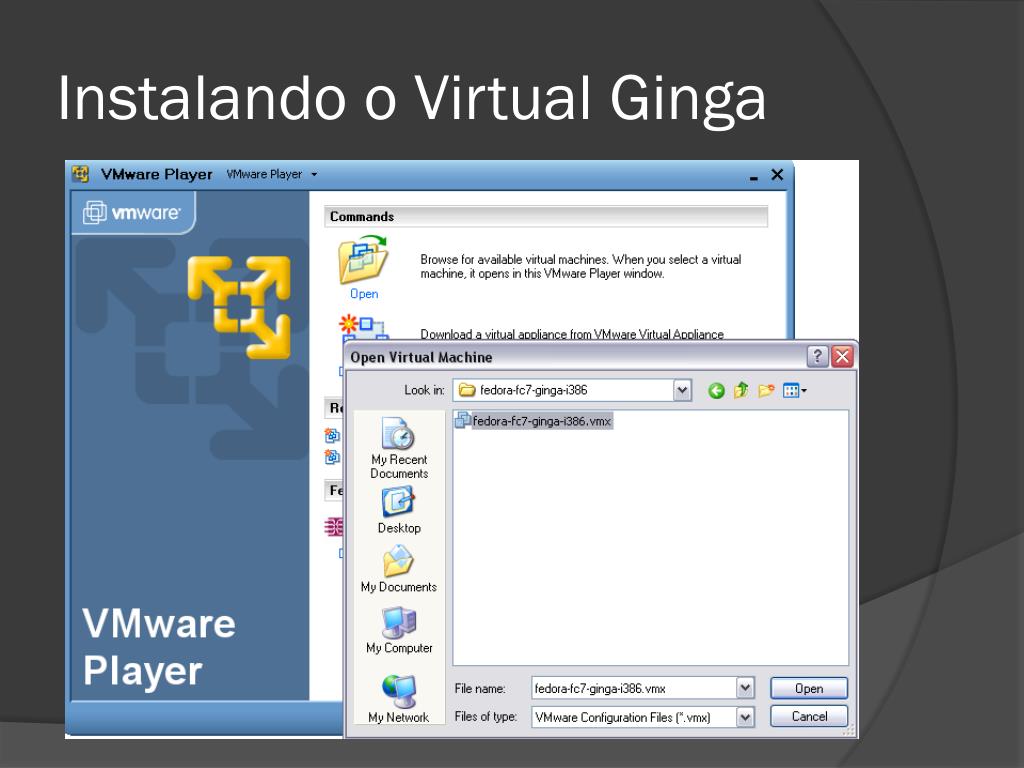Click the Open Virtual Machine dialog title
1024x768 pixels.
click(x=421, y=357)
